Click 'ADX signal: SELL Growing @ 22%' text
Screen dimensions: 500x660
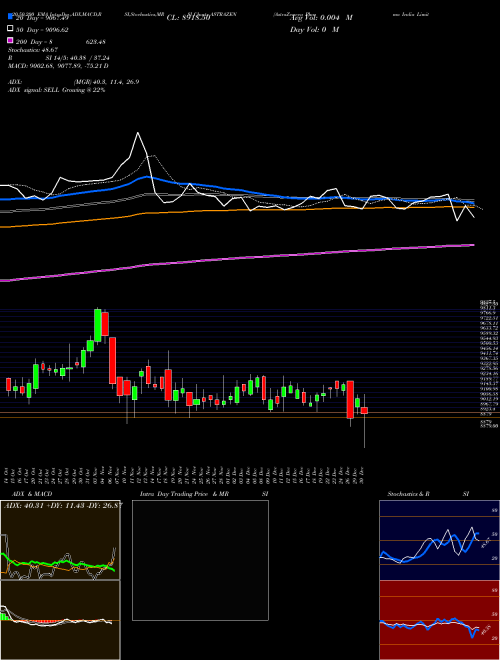pyautogui.click(x=56, y=90)
